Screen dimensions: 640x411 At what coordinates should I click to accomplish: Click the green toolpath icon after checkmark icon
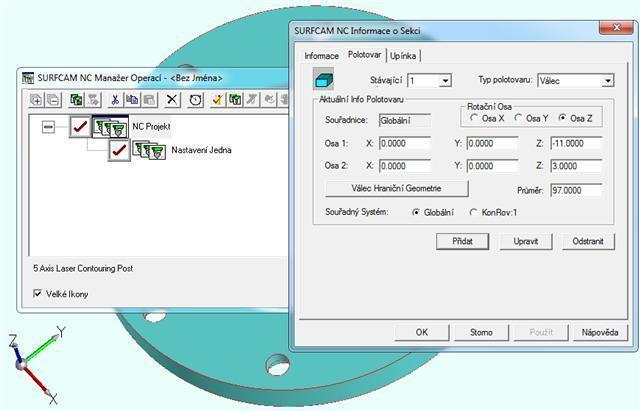point(235,100)
